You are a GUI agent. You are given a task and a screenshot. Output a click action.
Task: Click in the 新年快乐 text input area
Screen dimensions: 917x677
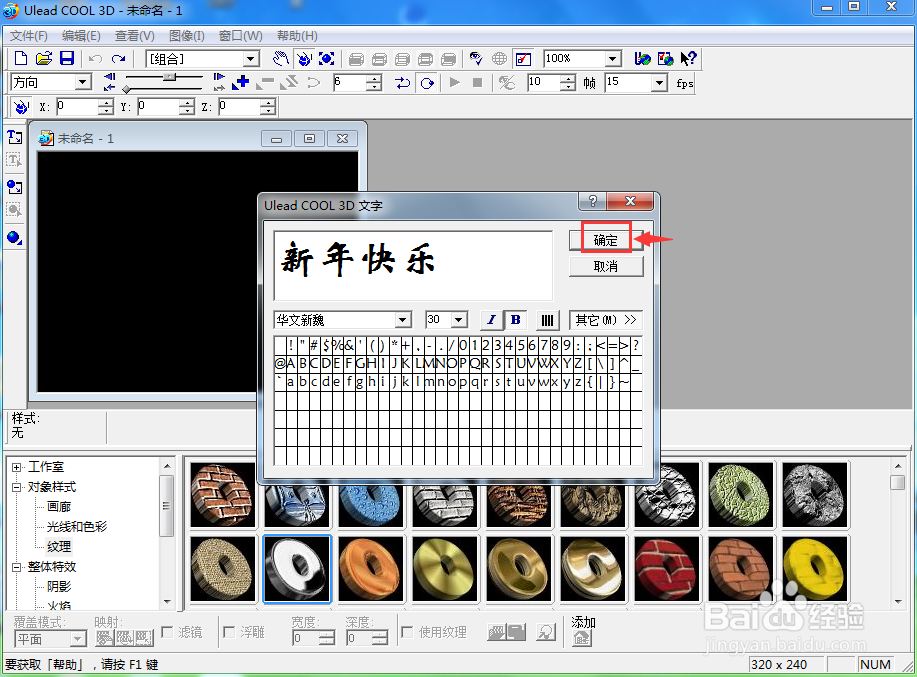(413, 265)
